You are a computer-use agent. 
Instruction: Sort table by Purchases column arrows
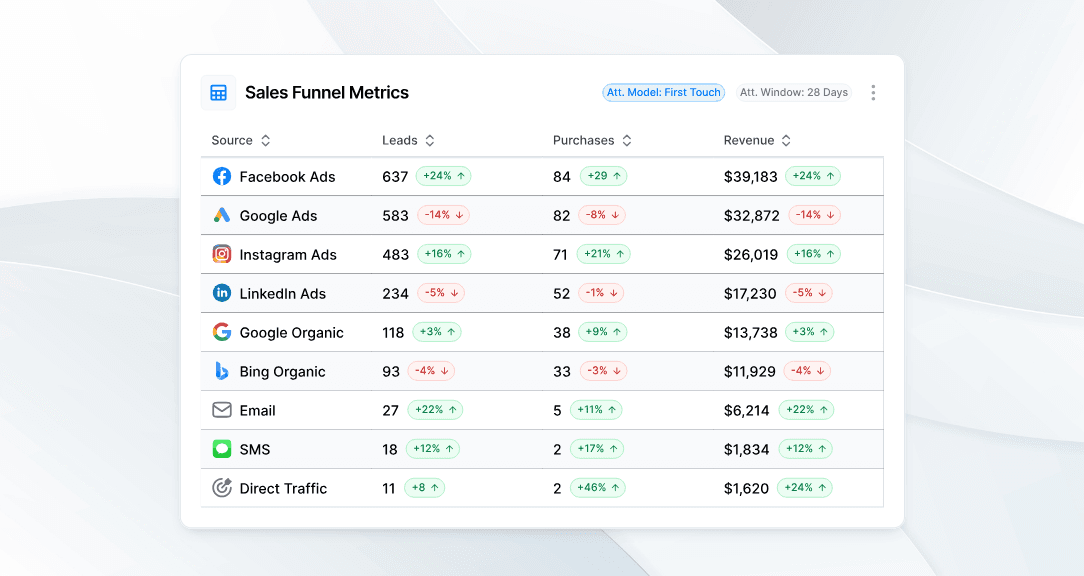point(626,140)
